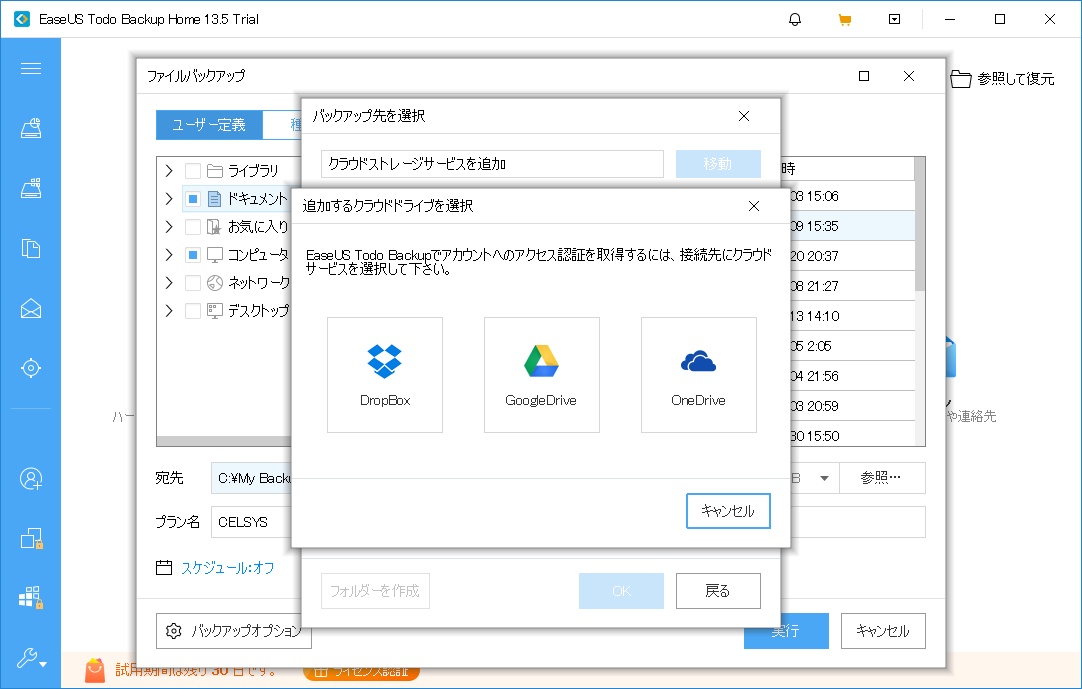Open the locked clone sidebar icon
The width and height of the screenshot is (1082, 689).
point(31,538)
